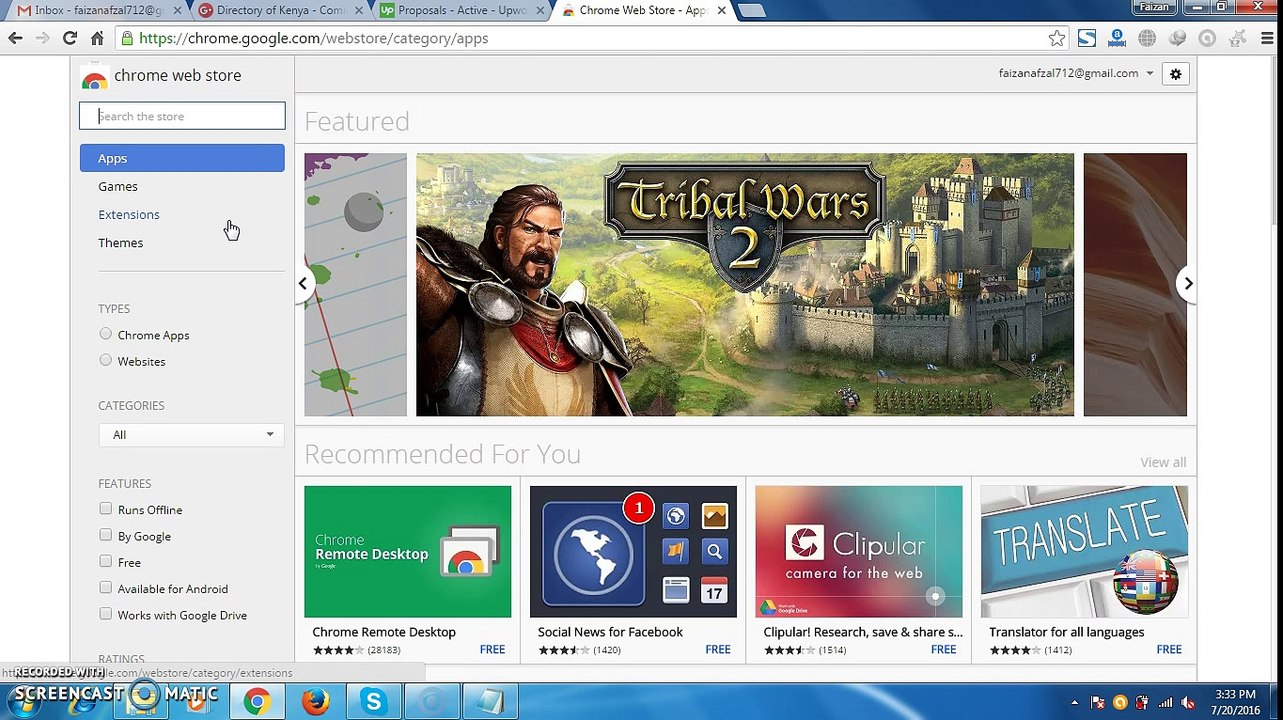Select the Apps category
1283x720 pixels.
tap(182, 158)
